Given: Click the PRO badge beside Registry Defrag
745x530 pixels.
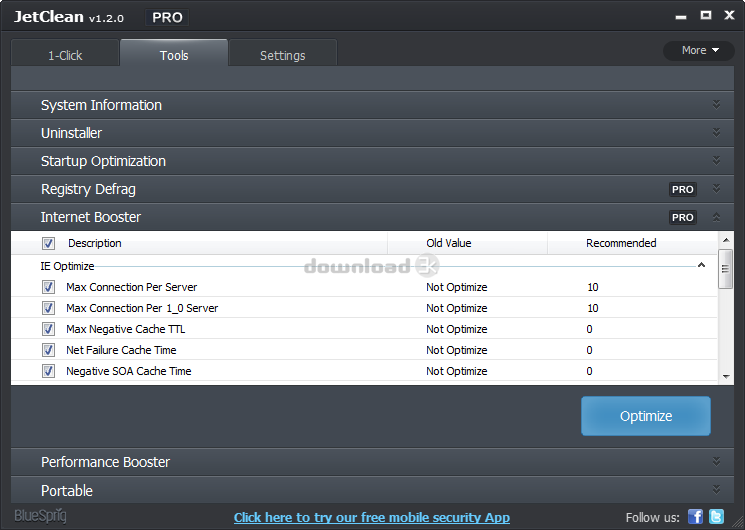Looking at the screenshot, I should 683,189.
